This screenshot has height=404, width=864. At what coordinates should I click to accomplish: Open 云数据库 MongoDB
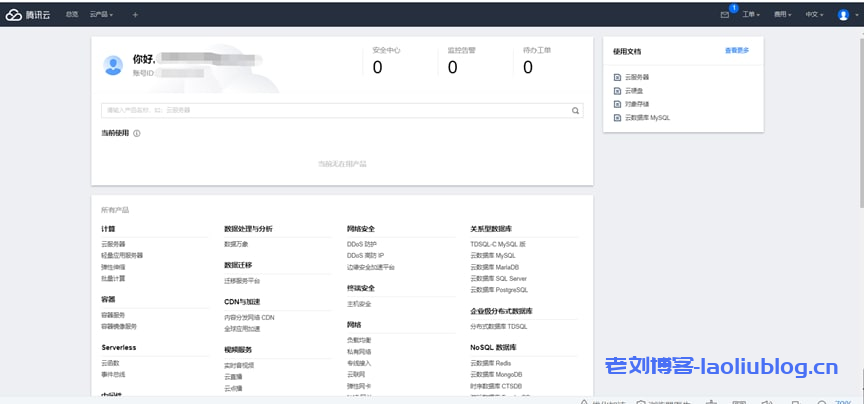(496, 374)
